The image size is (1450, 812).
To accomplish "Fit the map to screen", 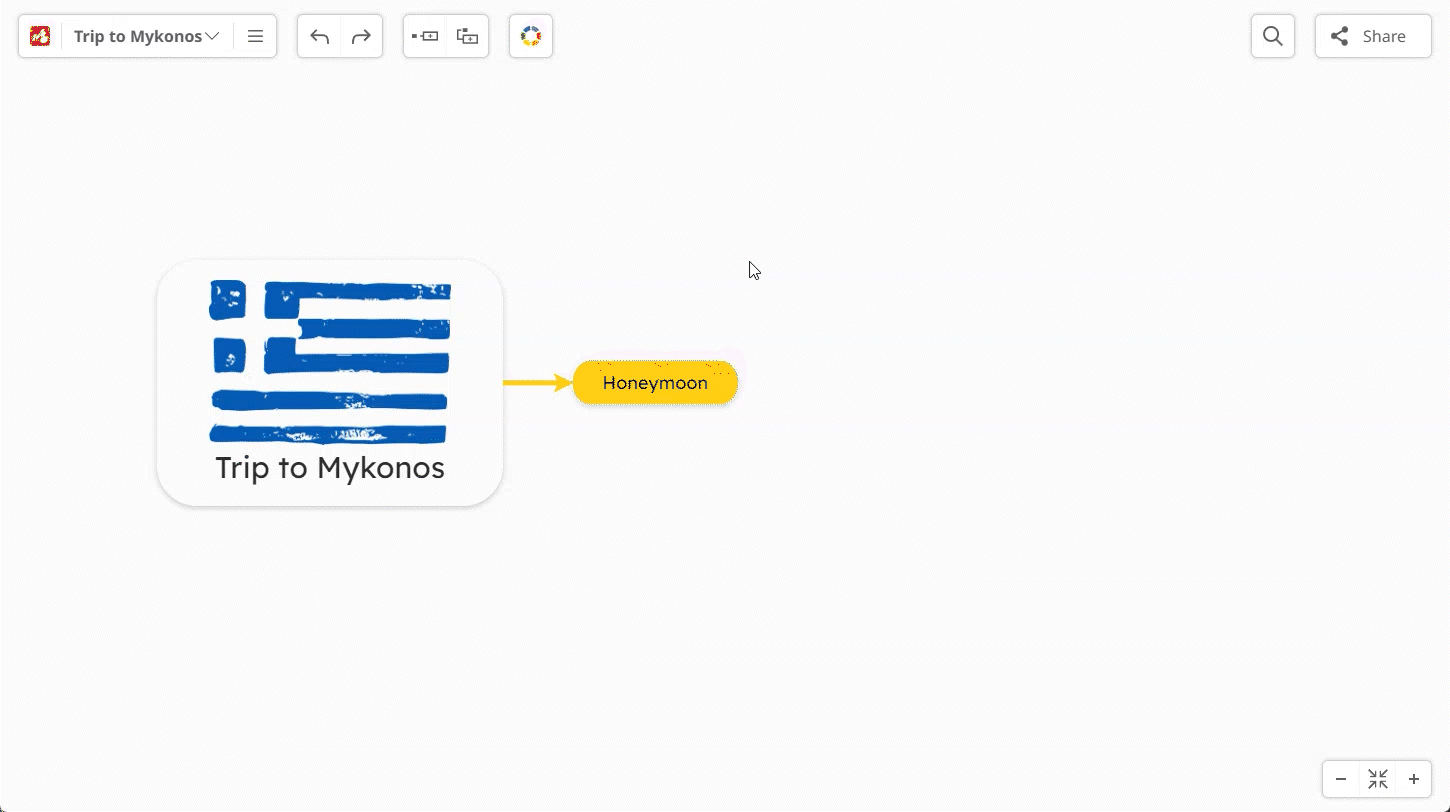I will pyautogui.click(x=1378, y=779).
